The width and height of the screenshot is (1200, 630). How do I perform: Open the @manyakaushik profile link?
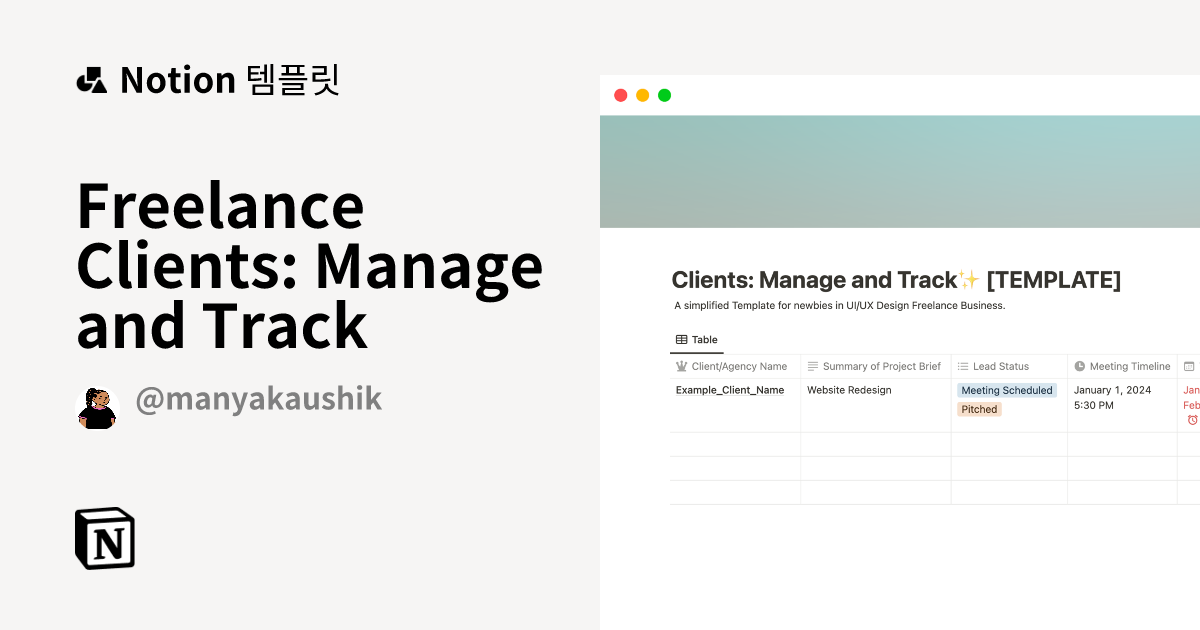tap(259, 399)
